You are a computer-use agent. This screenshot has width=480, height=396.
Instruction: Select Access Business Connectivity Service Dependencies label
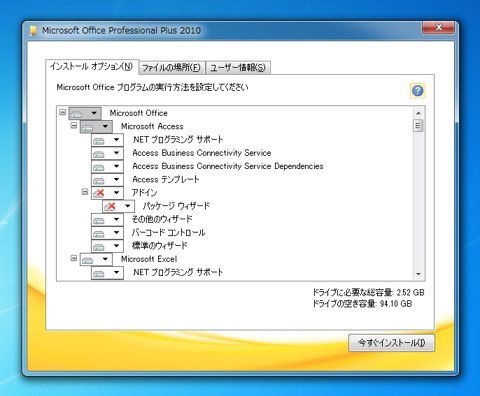pos(228,166)
